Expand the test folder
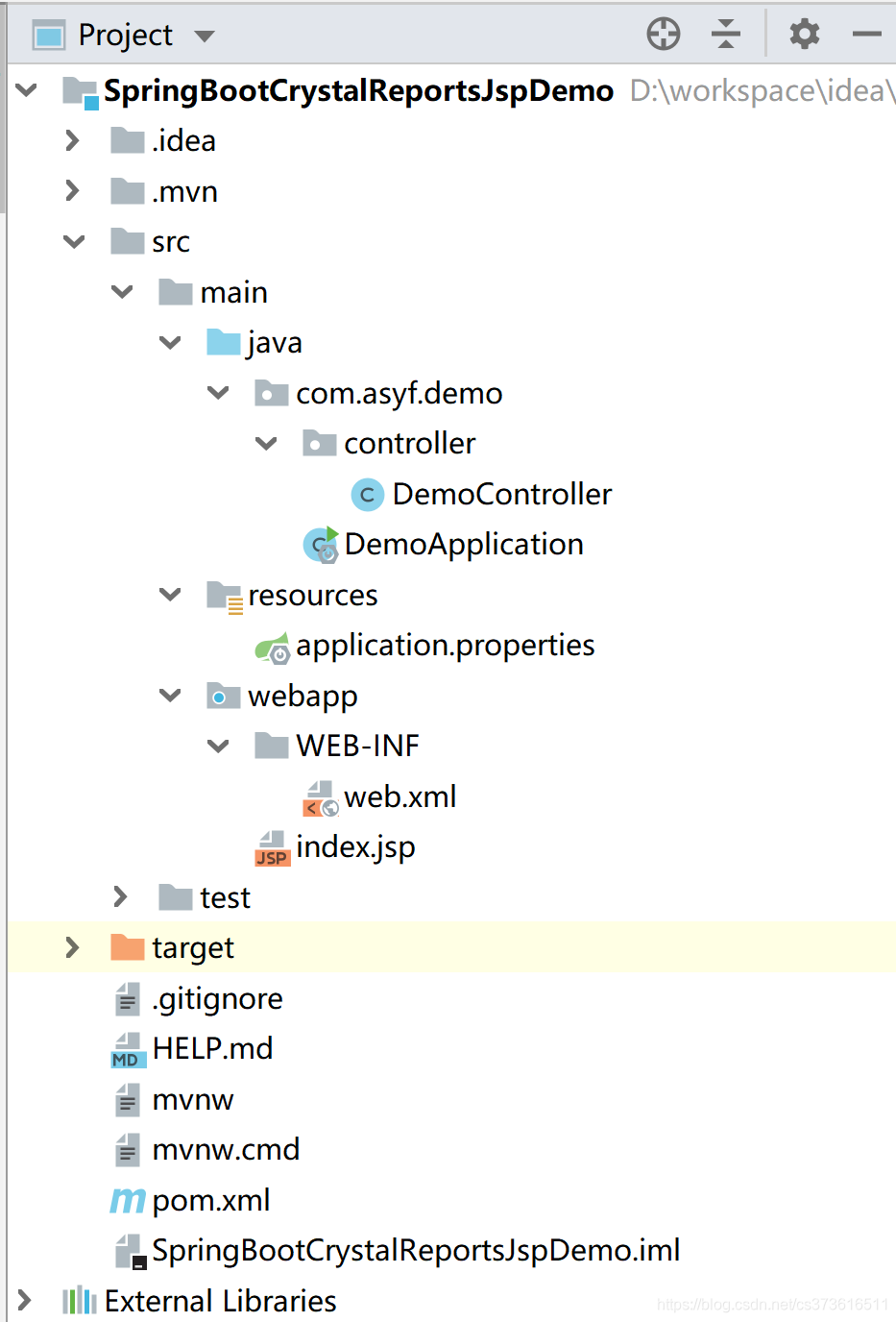The image size is (896, 1322). tap(120, 896)
